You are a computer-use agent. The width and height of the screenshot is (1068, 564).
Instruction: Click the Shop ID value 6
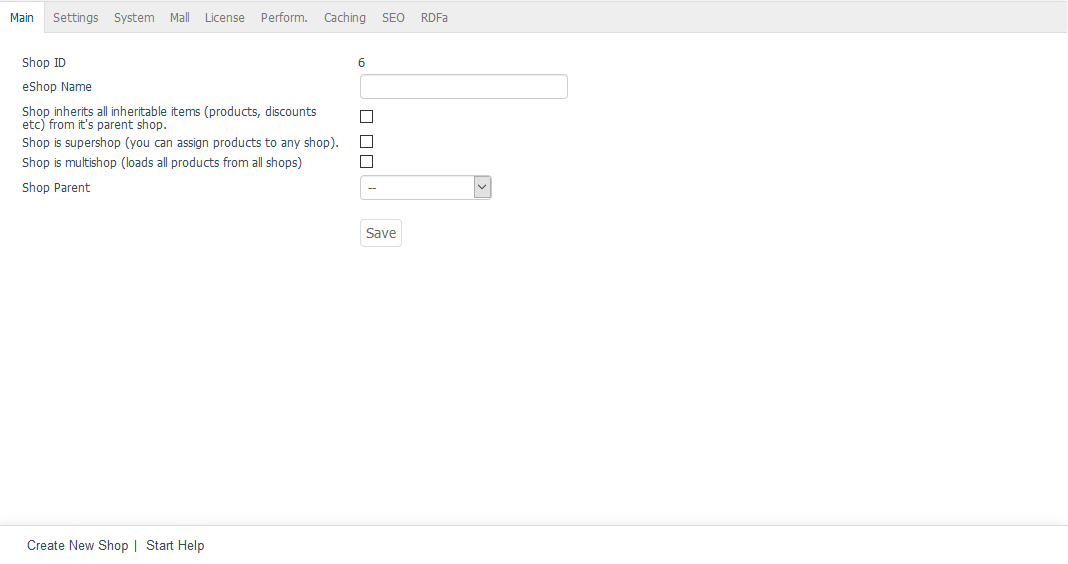click(x=362, y=63)
